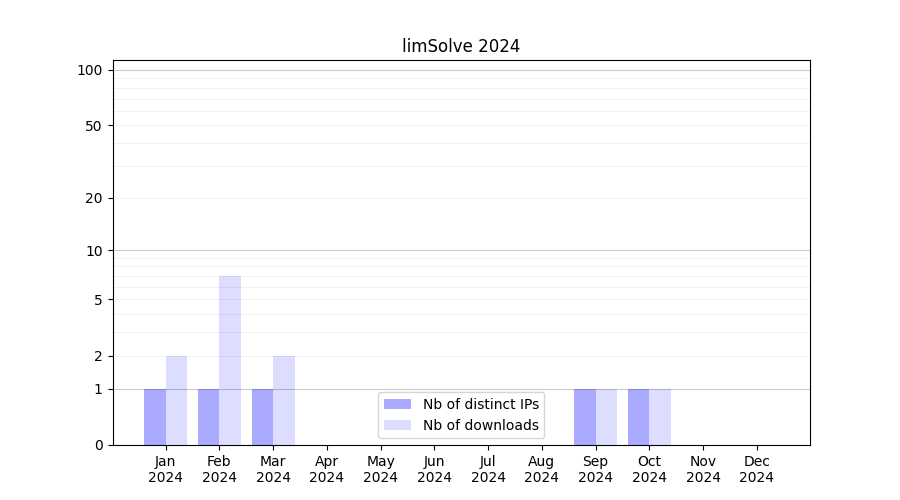900x500 pixels.
Task: Select the Oct 2024 downloads bar
Action: click(660, 417)
